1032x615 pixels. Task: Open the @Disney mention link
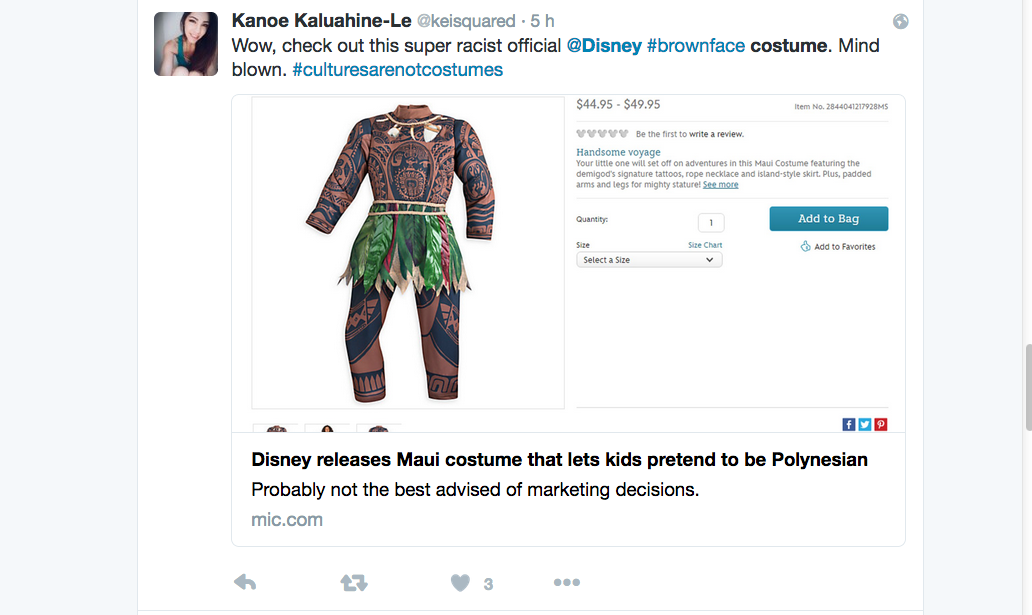pos(604,46)
